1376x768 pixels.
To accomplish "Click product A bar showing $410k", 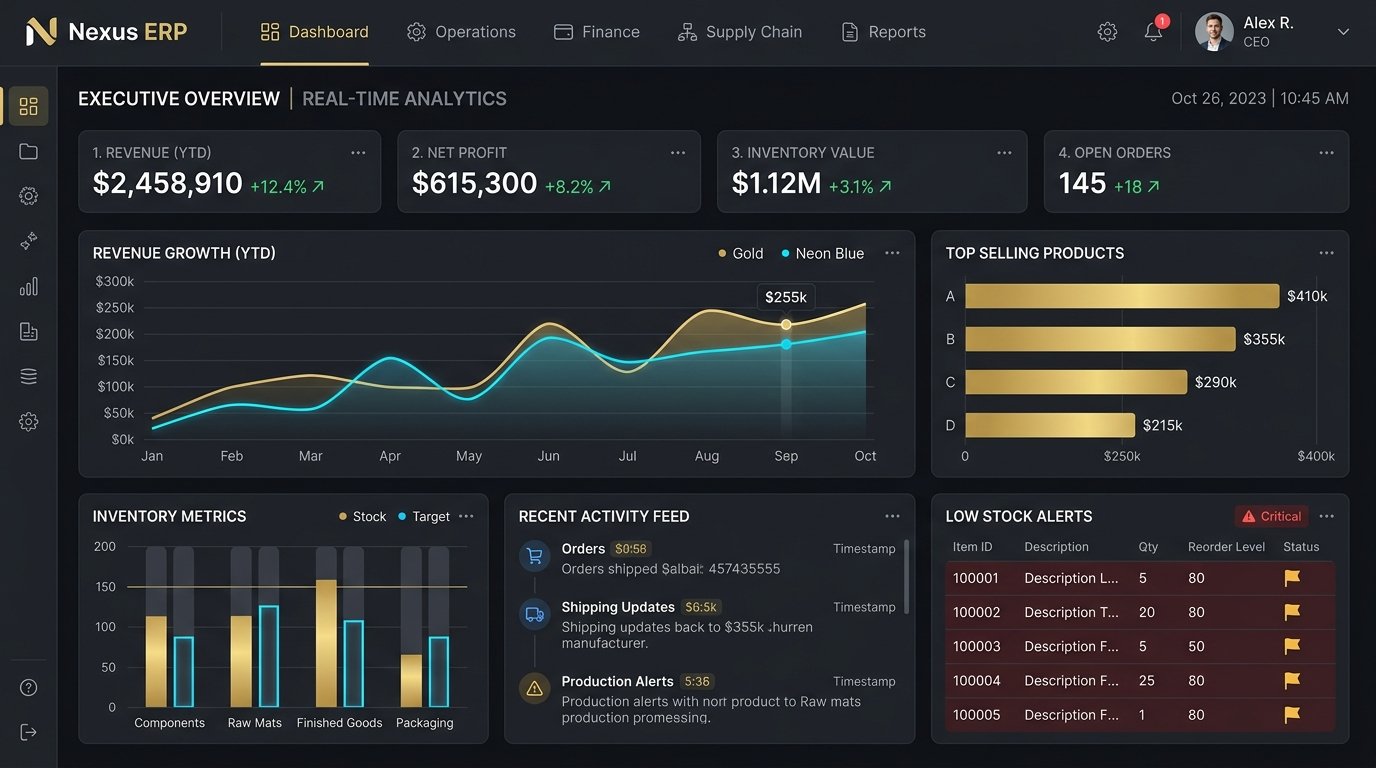I will pos(1122,296).
